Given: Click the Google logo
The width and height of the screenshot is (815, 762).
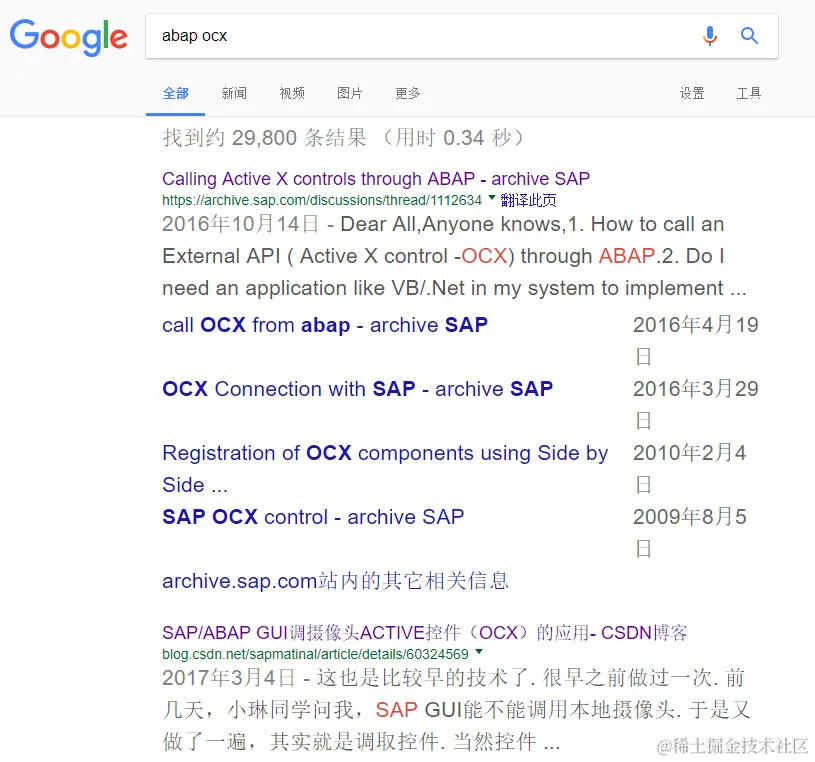Looking at the screenshot, I should click(69, 37).
